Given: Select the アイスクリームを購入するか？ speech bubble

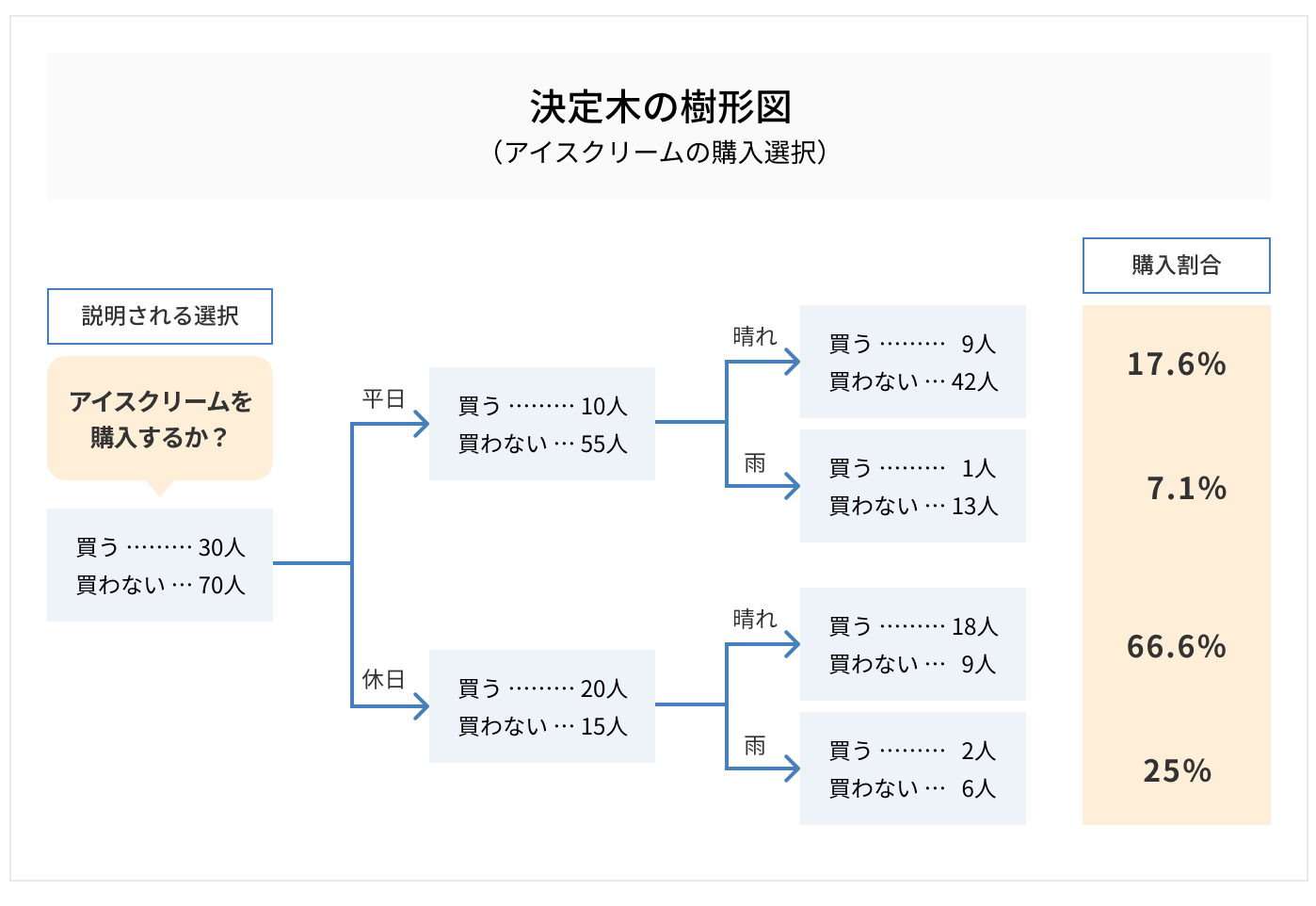Looking at the screenshot, I should coord(160,419).
